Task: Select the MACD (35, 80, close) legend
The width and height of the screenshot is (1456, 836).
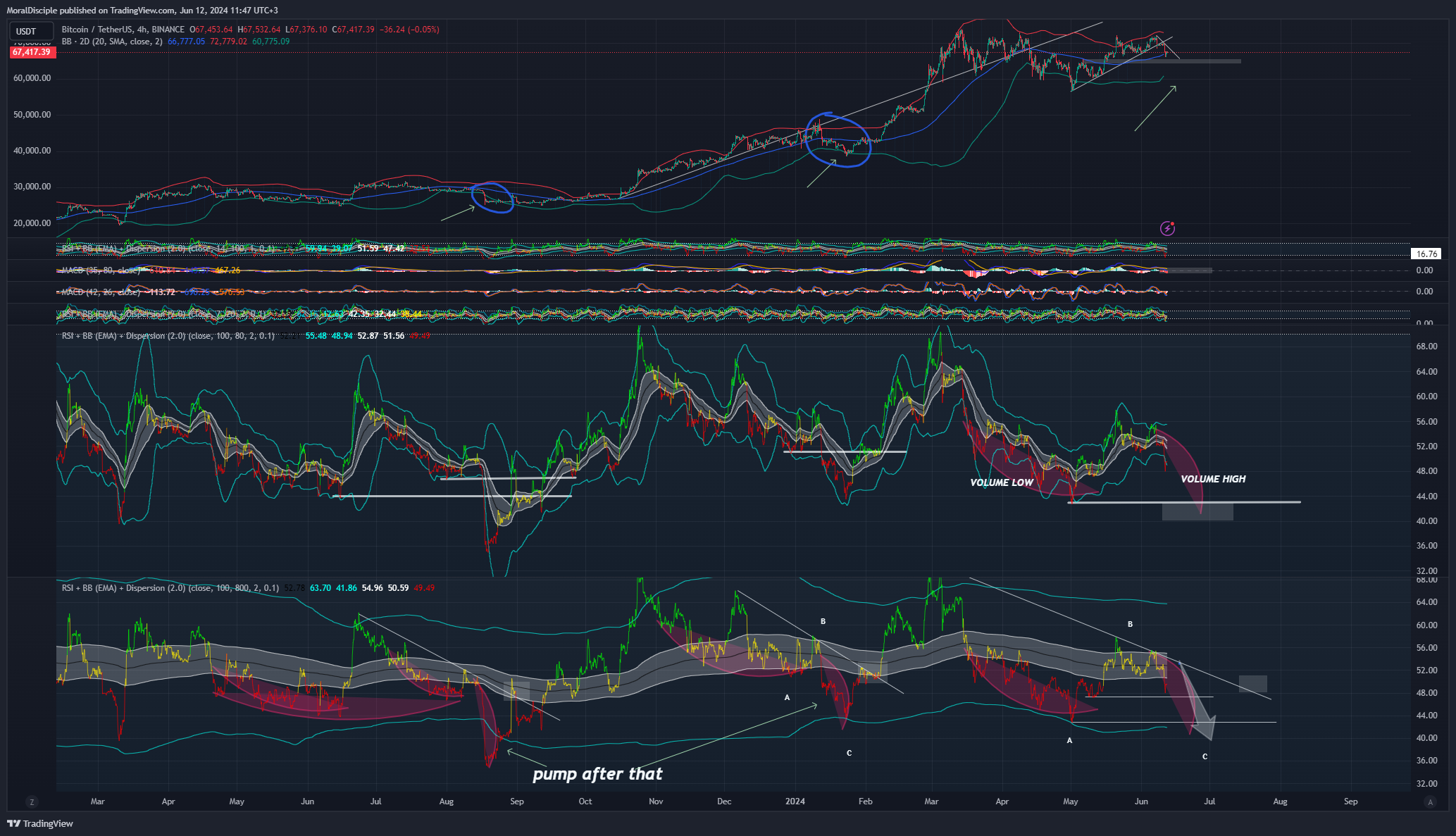Action: coord(101,270)
